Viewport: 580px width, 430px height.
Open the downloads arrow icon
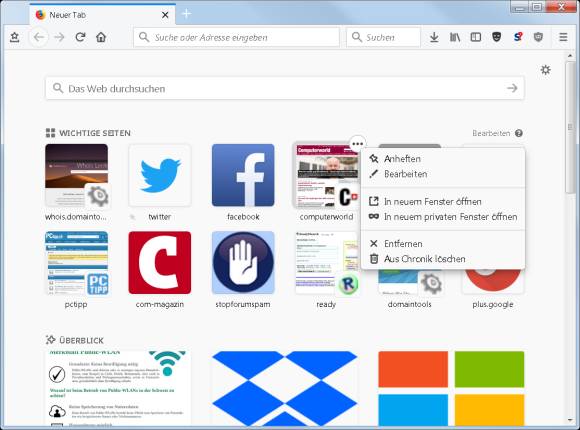tap(434, 37)
